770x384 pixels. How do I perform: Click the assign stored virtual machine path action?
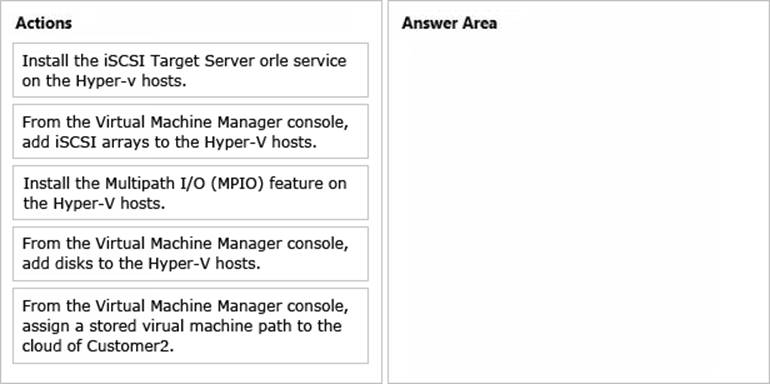click(191, 326)
